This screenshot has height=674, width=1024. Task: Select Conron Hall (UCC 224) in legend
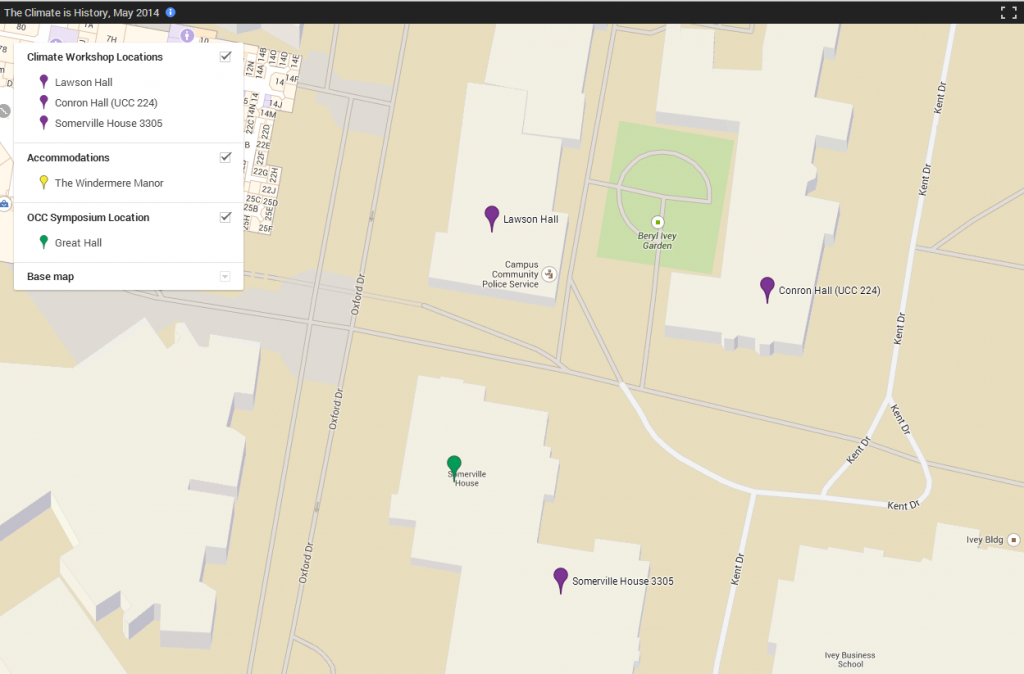click(x=106, y=103)
